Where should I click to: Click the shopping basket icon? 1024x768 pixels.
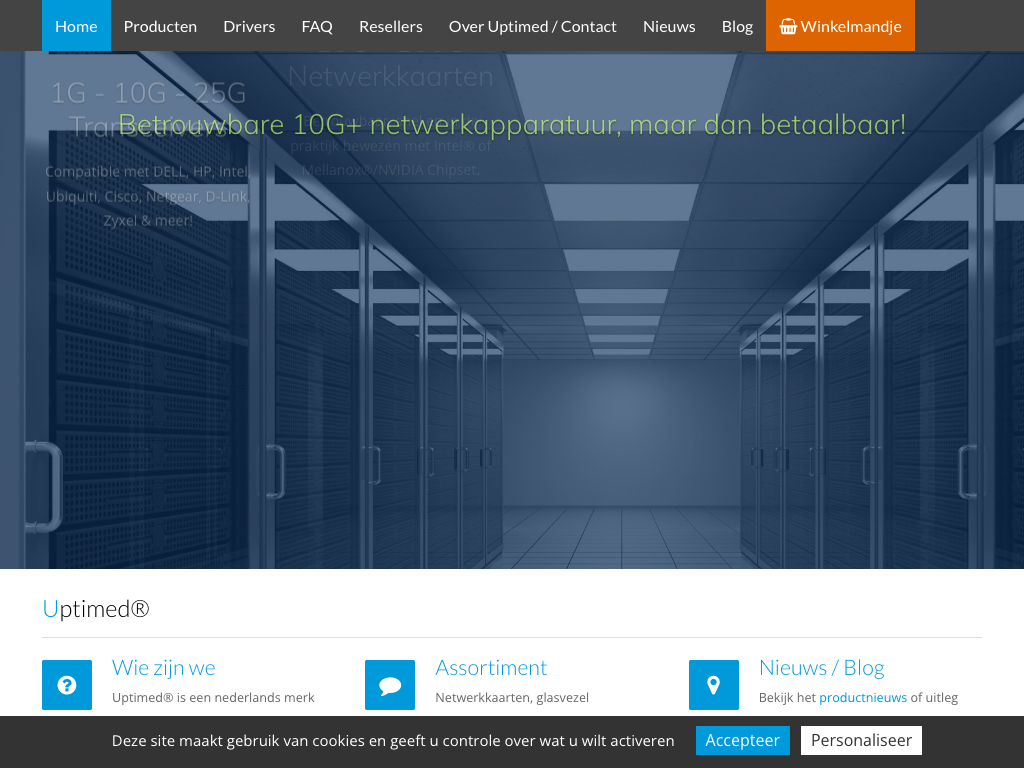(x=788, y=26)
